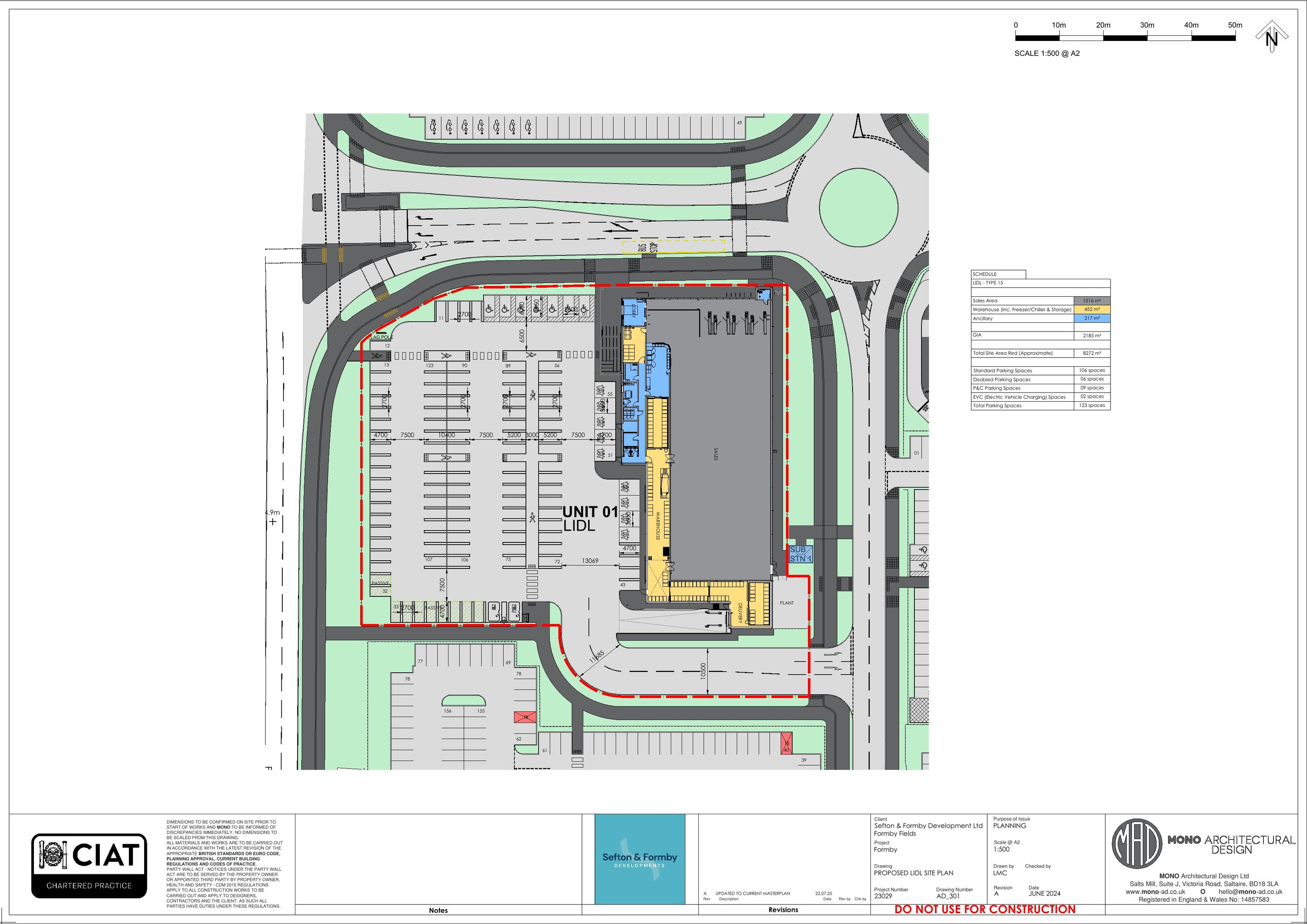Click the www.mono-ad.co.uk website text
The width and height of the screenshot is (1307, 924).
pyautogui.click(x=1155, y=892)
